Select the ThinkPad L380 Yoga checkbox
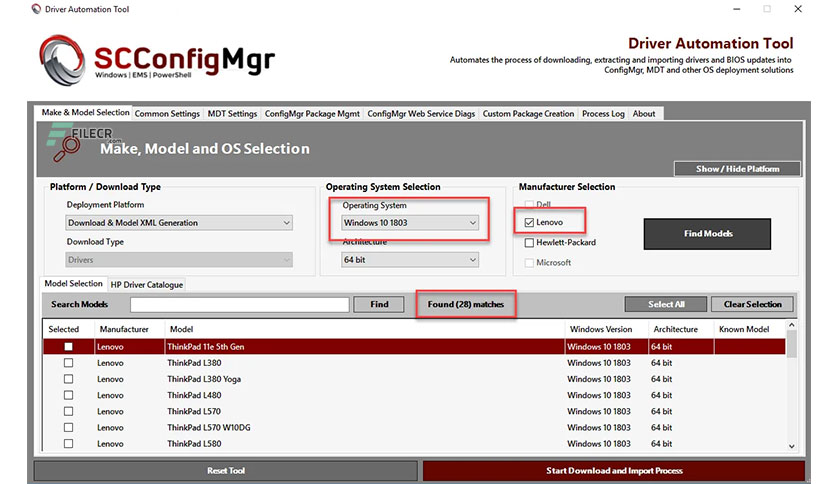836x484 pixels. click(68, 379)
